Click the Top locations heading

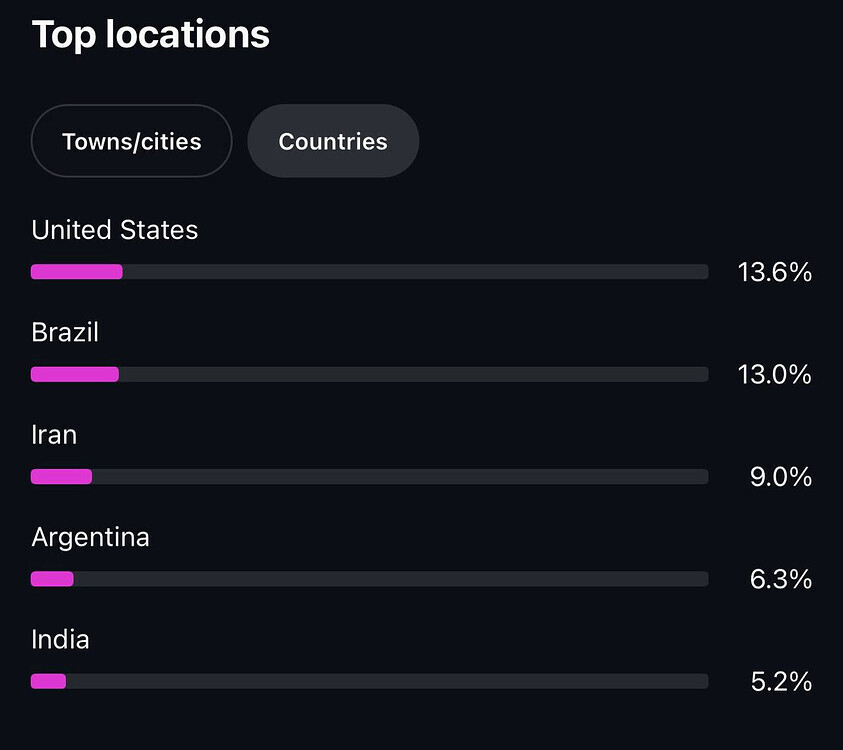click(151, 34)
